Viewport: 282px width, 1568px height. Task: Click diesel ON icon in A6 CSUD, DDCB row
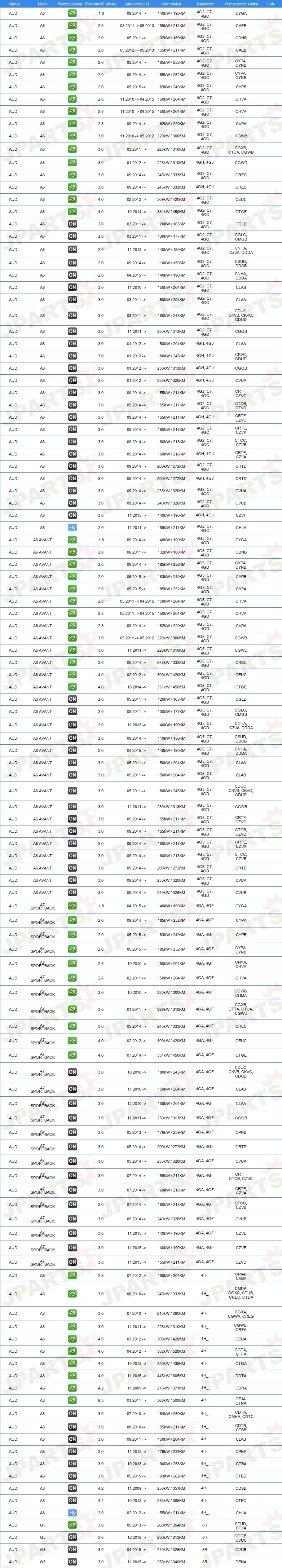coord(72,263)
